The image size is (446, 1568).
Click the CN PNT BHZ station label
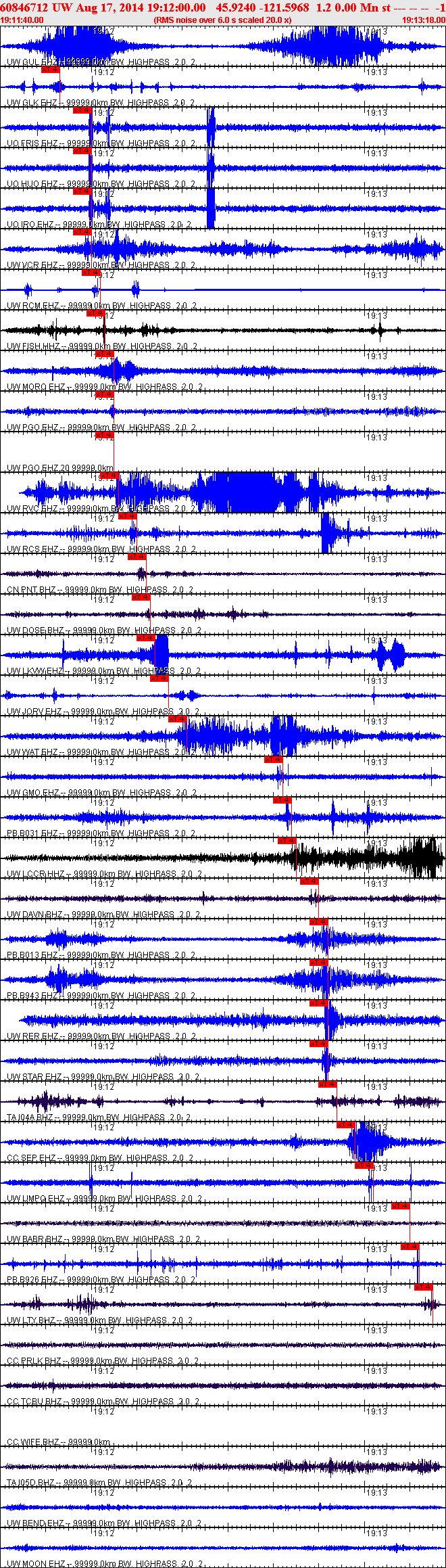[32, 590]
